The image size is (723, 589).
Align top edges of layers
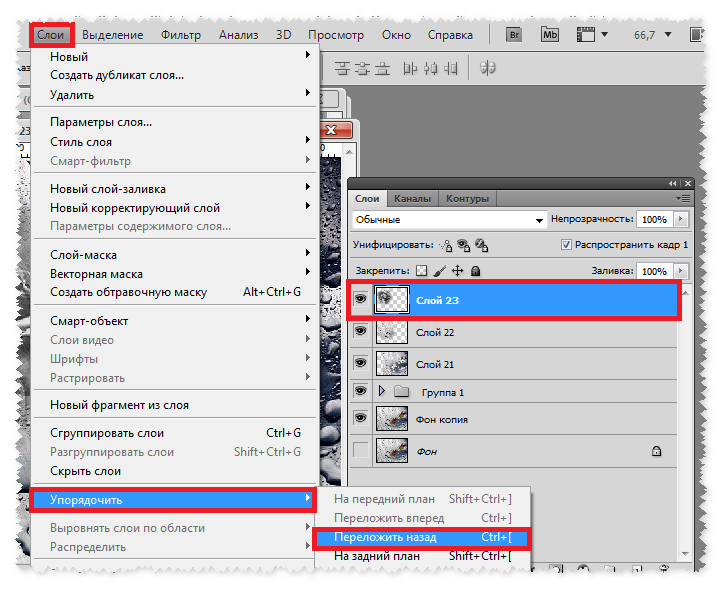343,69
